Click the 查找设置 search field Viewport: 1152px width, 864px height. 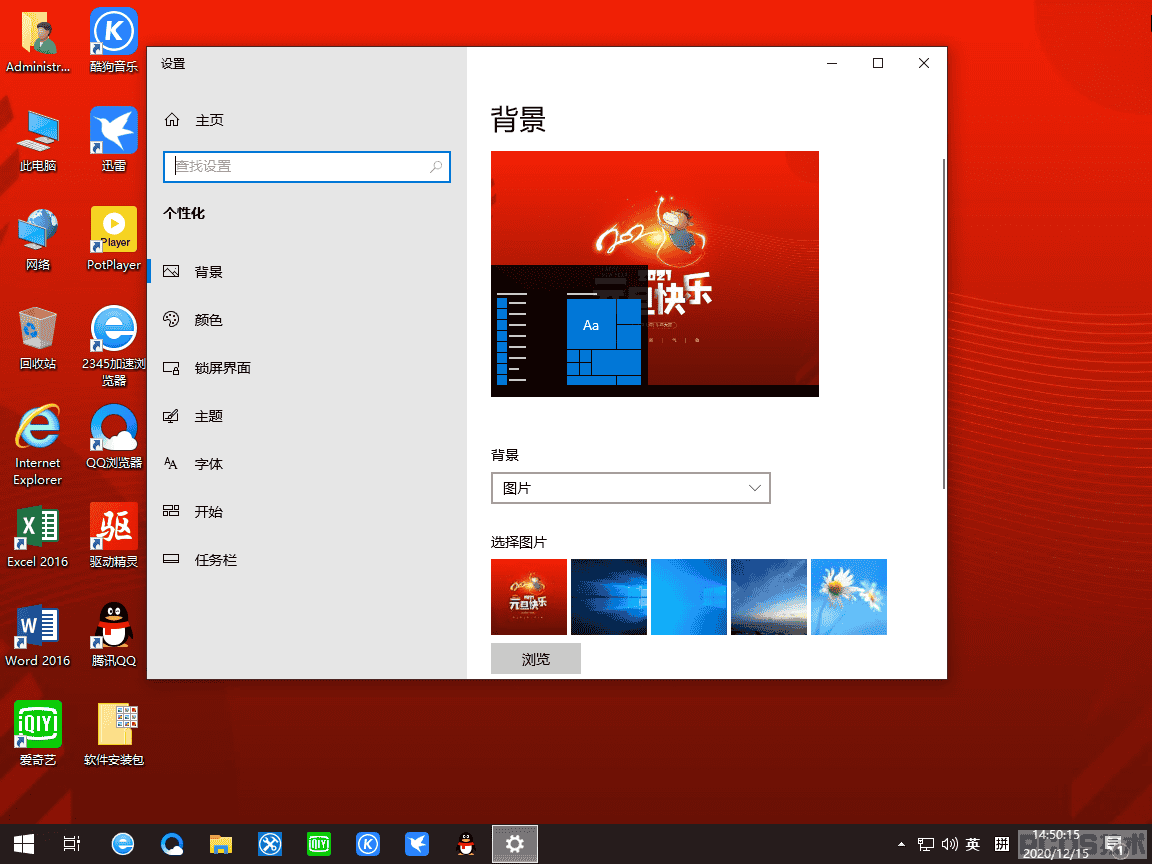[x=306, y=167]
